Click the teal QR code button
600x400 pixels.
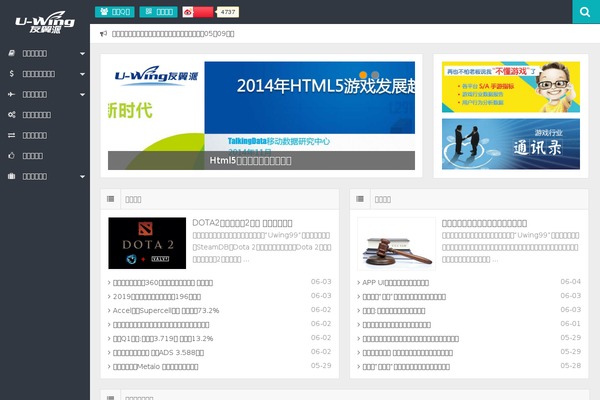[x=157, y=12]
